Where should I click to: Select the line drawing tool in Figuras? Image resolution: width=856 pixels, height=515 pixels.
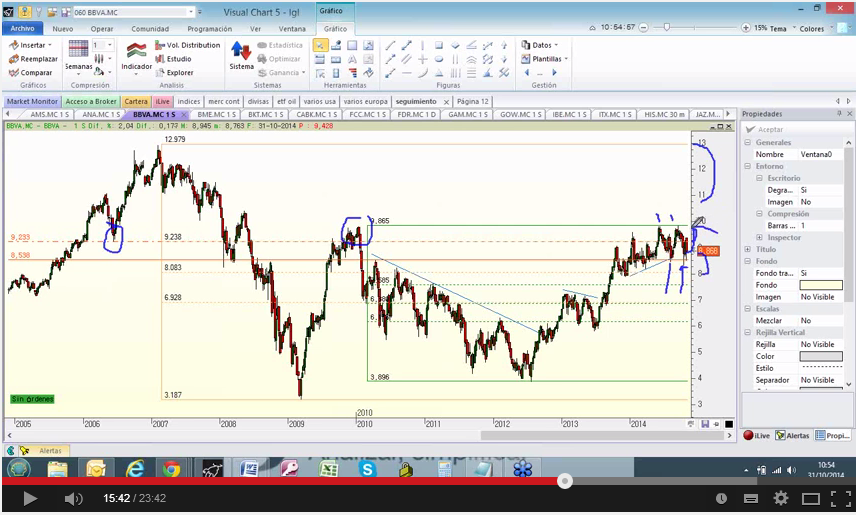pyautogui.click(x=390, y=45)
